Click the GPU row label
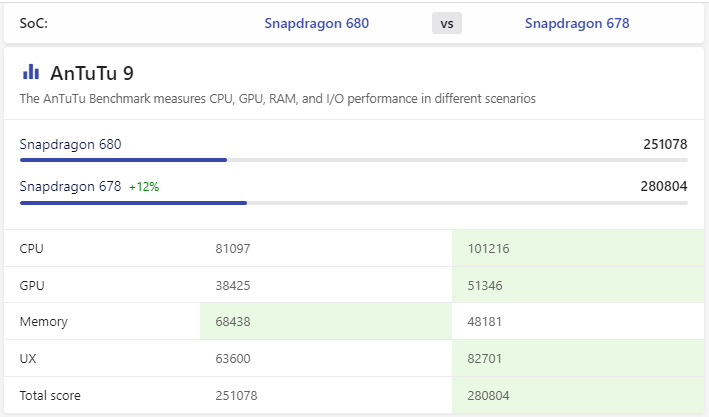The height and width of the screenshot is (417, 709). point(32,286)
